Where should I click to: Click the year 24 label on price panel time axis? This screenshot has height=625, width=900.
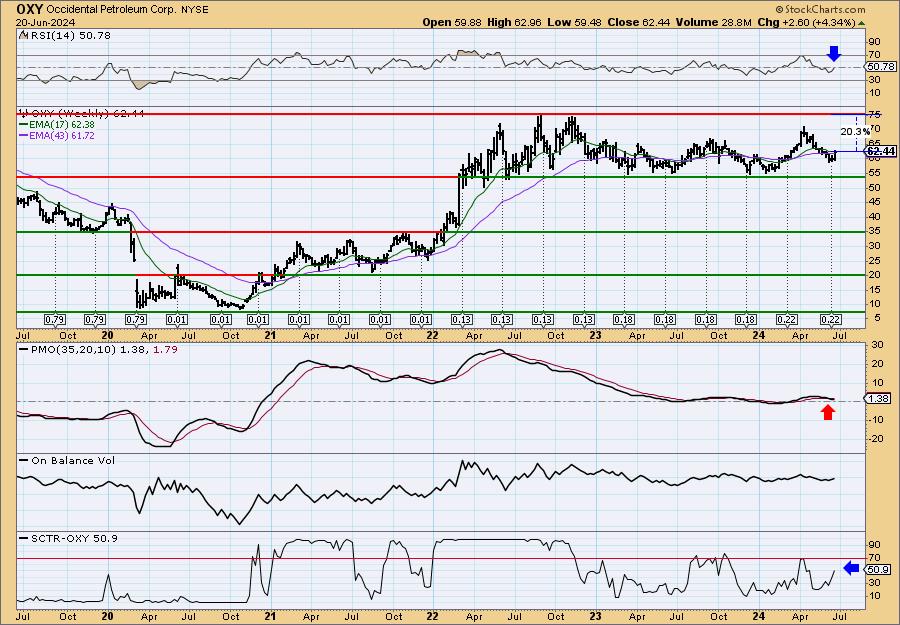click(759, 336)
